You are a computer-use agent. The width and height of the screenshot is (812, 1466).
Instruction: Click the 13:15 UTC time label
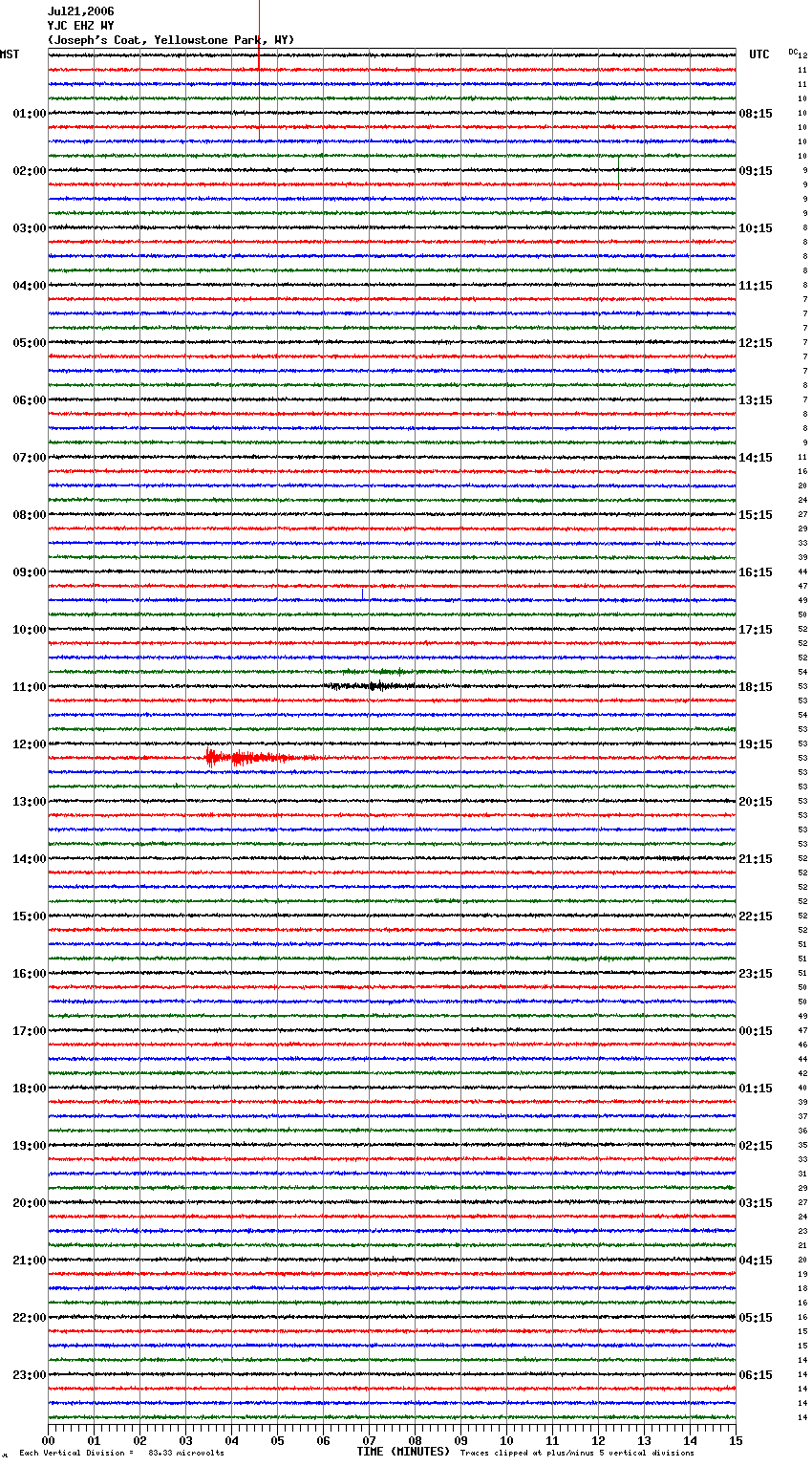pyautogui.click(x=756, y=400)
